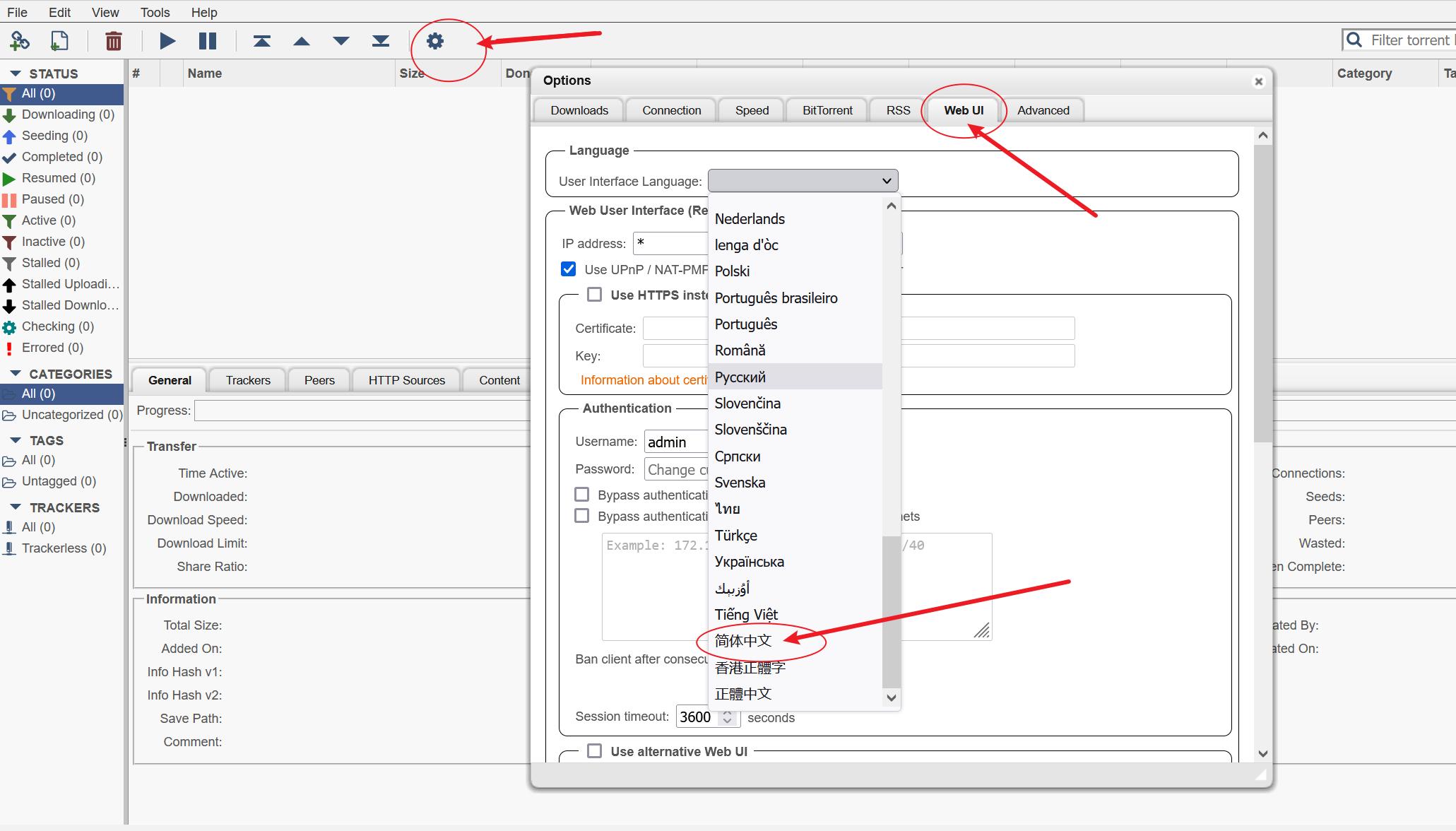Collapse the CATEGORIES section in sidebar
This screenshot has width=1456, height=831.
16,374
